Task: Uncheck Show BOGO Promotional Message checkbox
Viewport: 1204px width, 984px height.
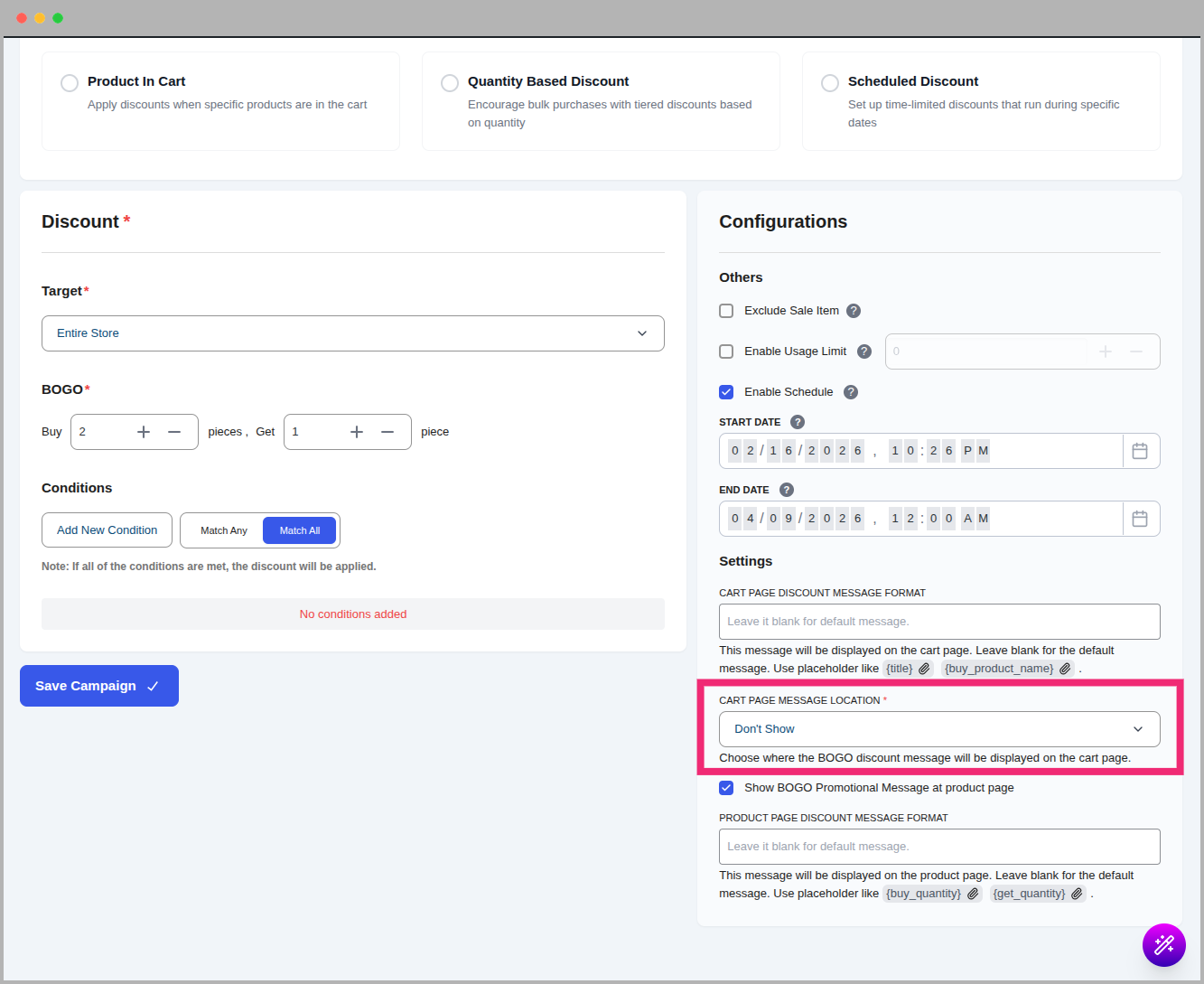Action: (726, 788)
